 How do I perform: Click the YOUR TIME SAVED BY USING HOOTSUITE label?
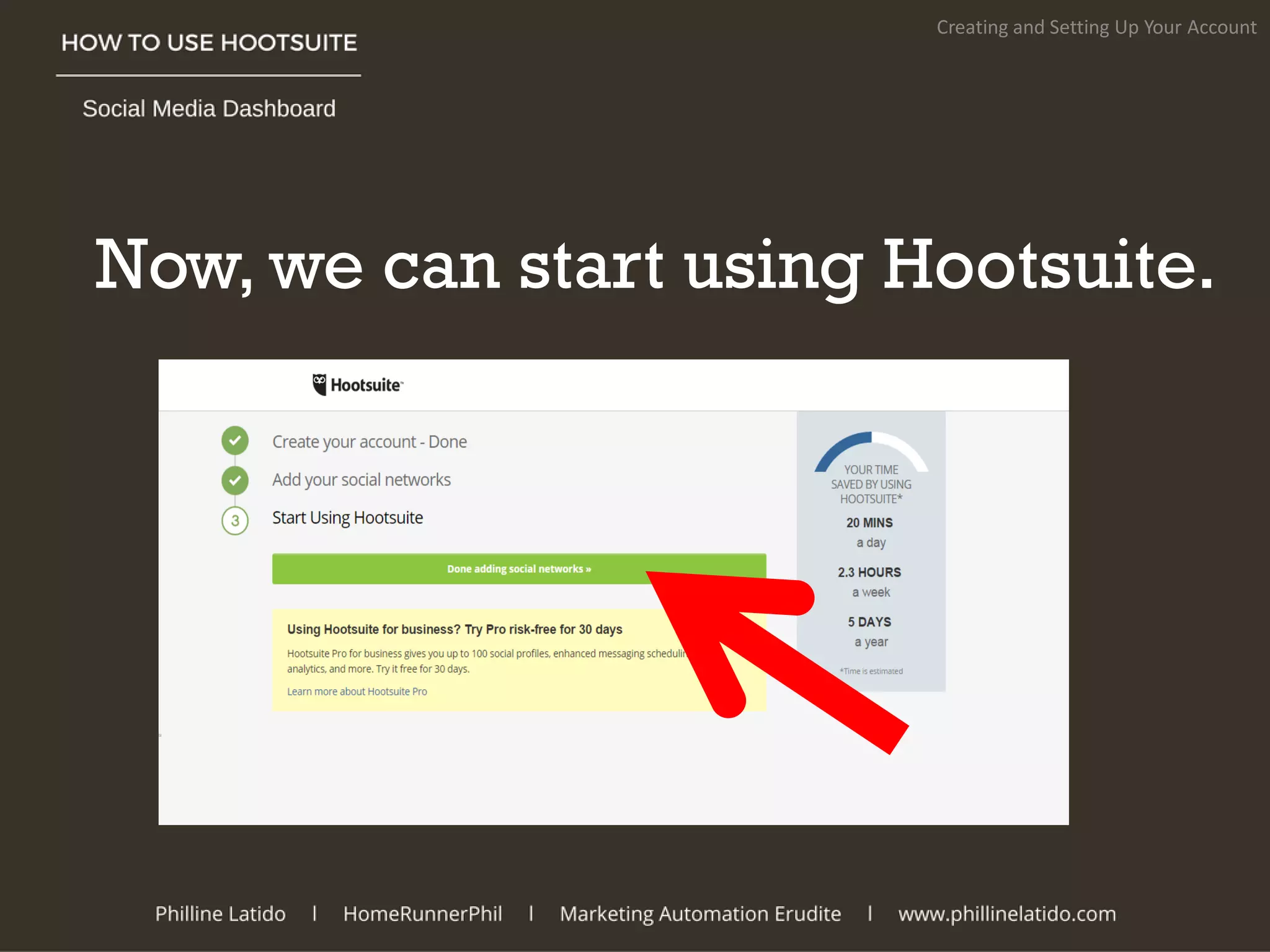pyautogui.click(x=871, y=485)
